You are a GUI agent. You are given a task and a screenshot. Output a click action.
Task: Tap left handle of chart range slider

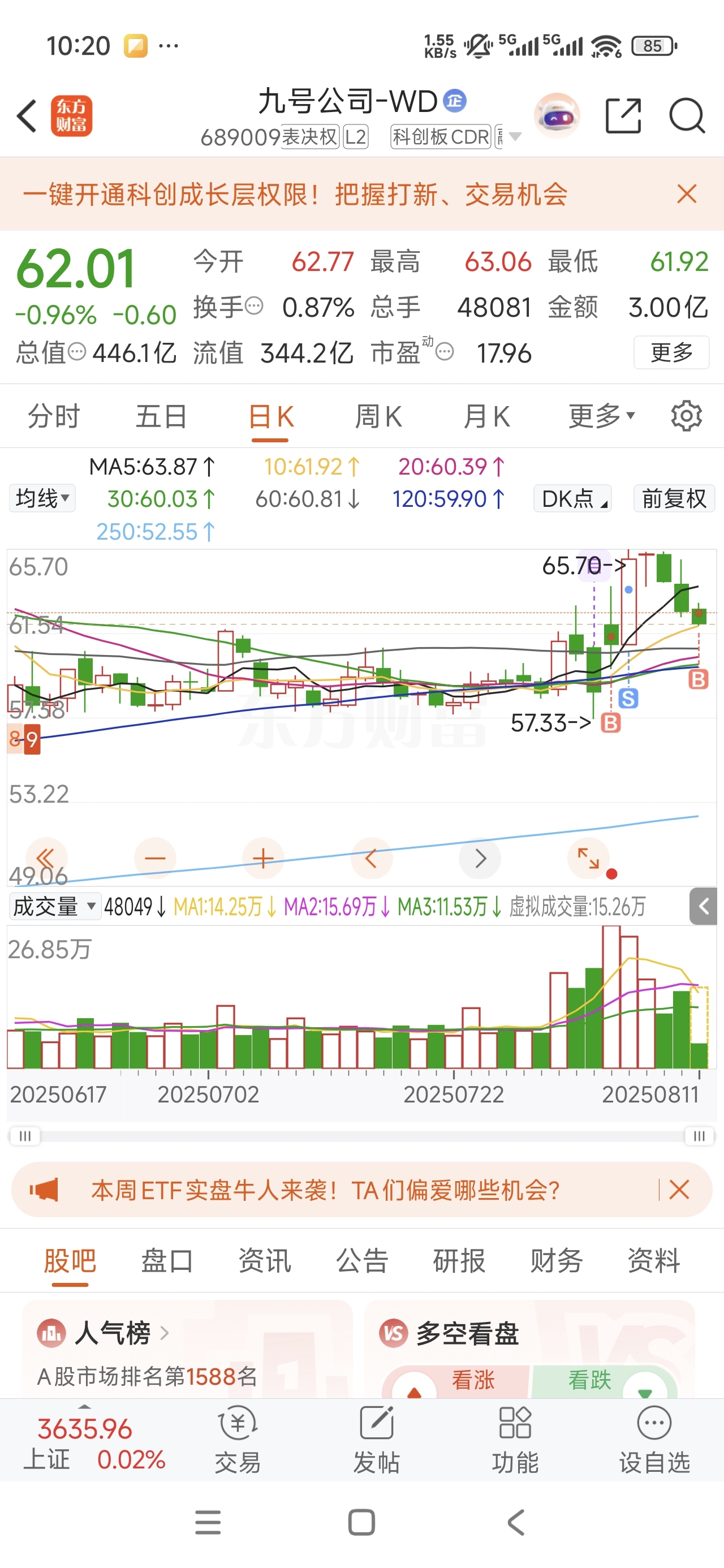click(x=25, y=1136)
